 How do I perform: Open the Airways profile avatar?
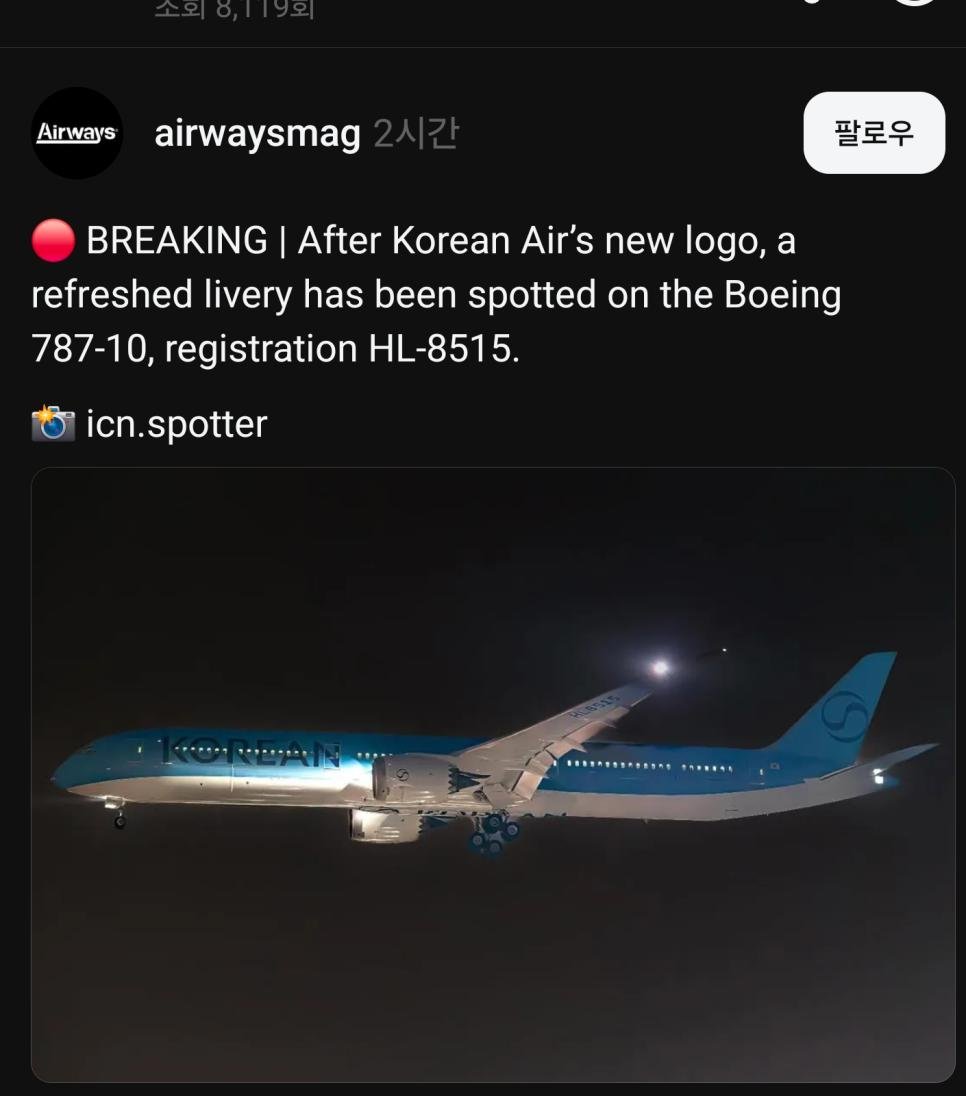77,133
